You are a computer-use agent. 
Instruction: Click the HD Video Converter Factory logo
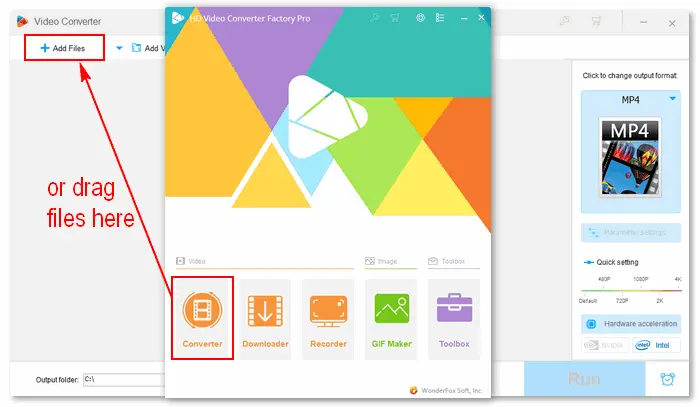coord(178,18)
